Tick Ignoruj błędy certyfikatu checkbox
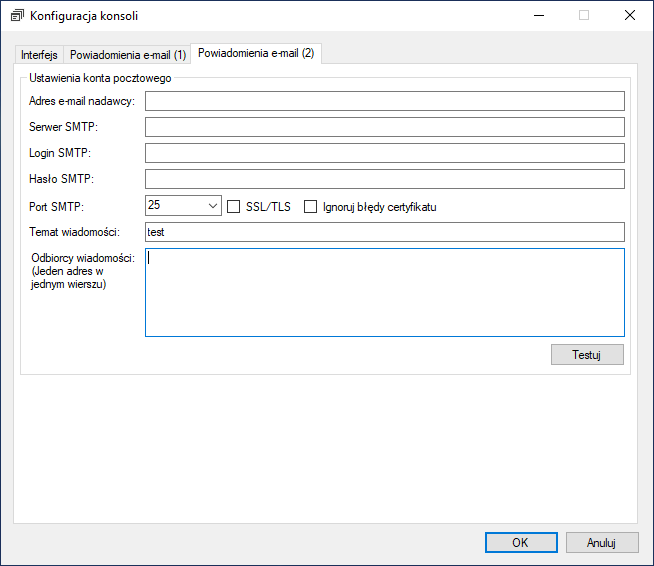The image size is (654, 566). (310, 207)
